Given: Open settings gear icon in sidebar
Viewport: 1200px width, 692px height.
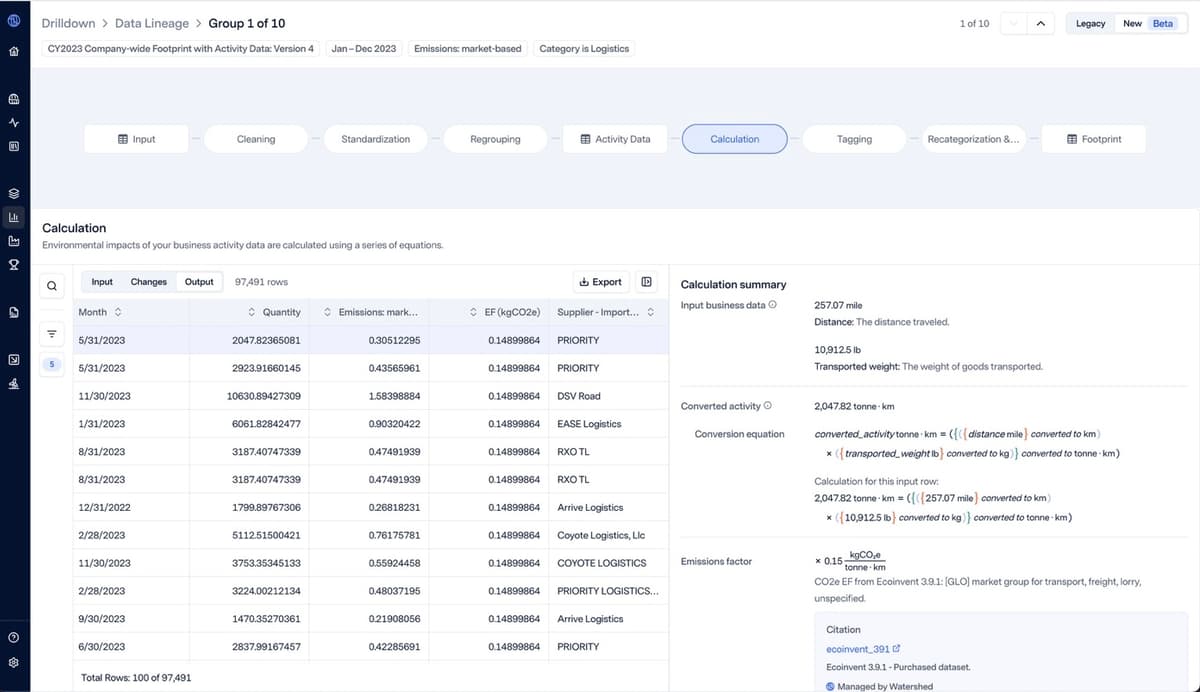Looking at the screenshot, I should (x=14, y=662).
